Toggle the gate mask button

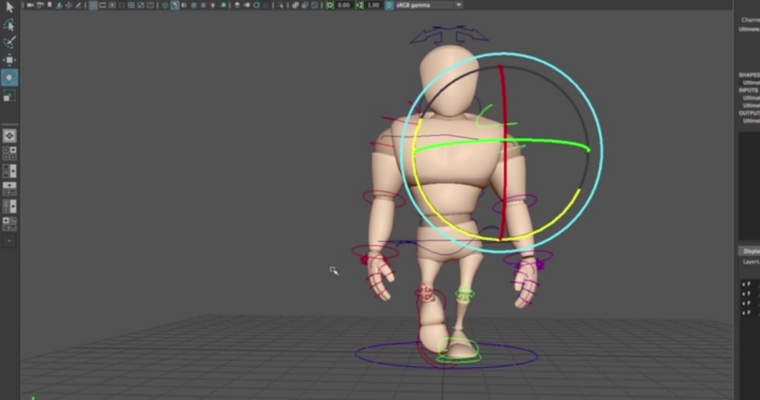122,5
